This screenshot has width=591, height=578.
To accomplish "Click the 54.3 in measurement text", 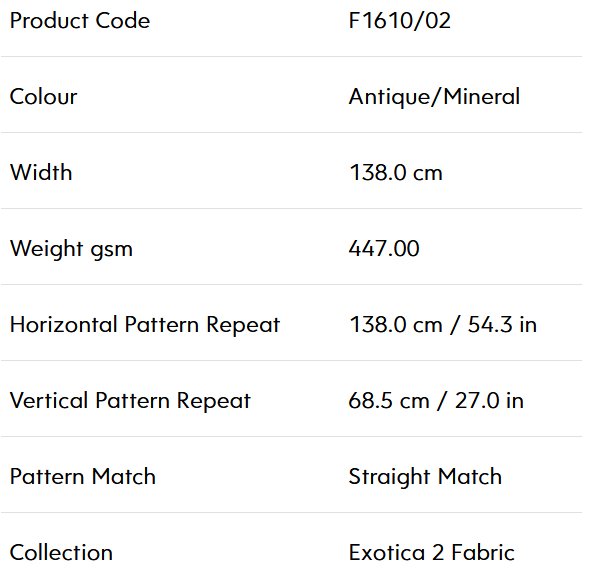I will 502,324.
